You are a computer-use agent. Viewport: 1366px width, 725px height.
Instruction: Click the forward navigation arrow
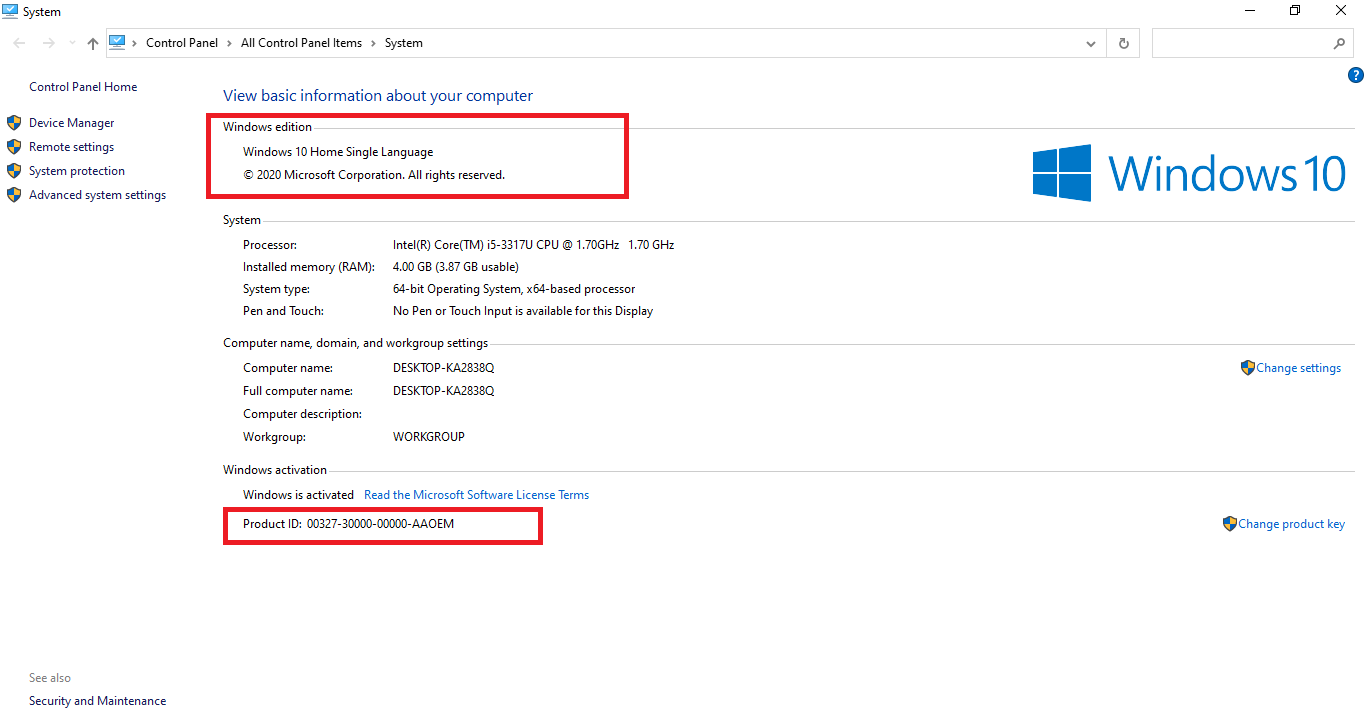[48, 43]
